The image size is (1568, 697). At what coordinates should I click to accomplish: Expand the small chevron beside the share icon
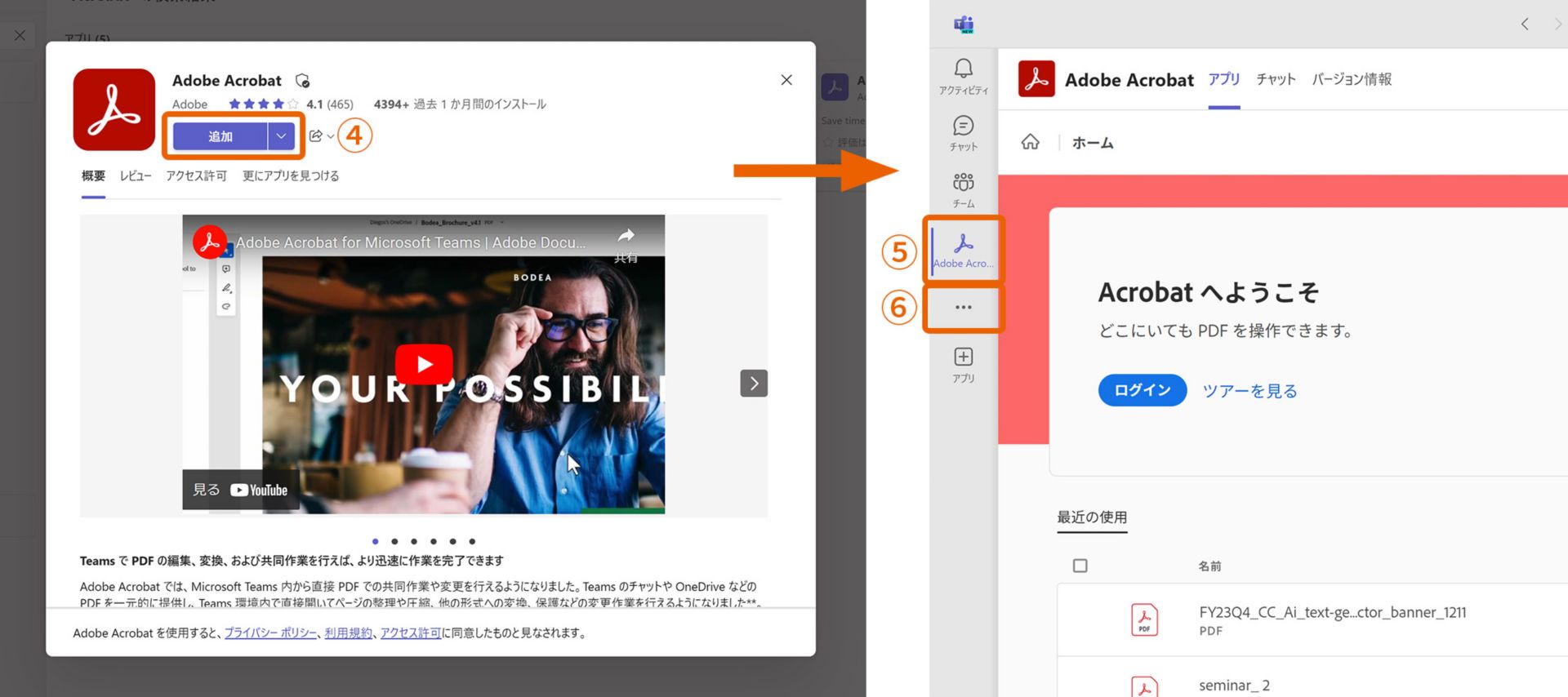point(330,136)
